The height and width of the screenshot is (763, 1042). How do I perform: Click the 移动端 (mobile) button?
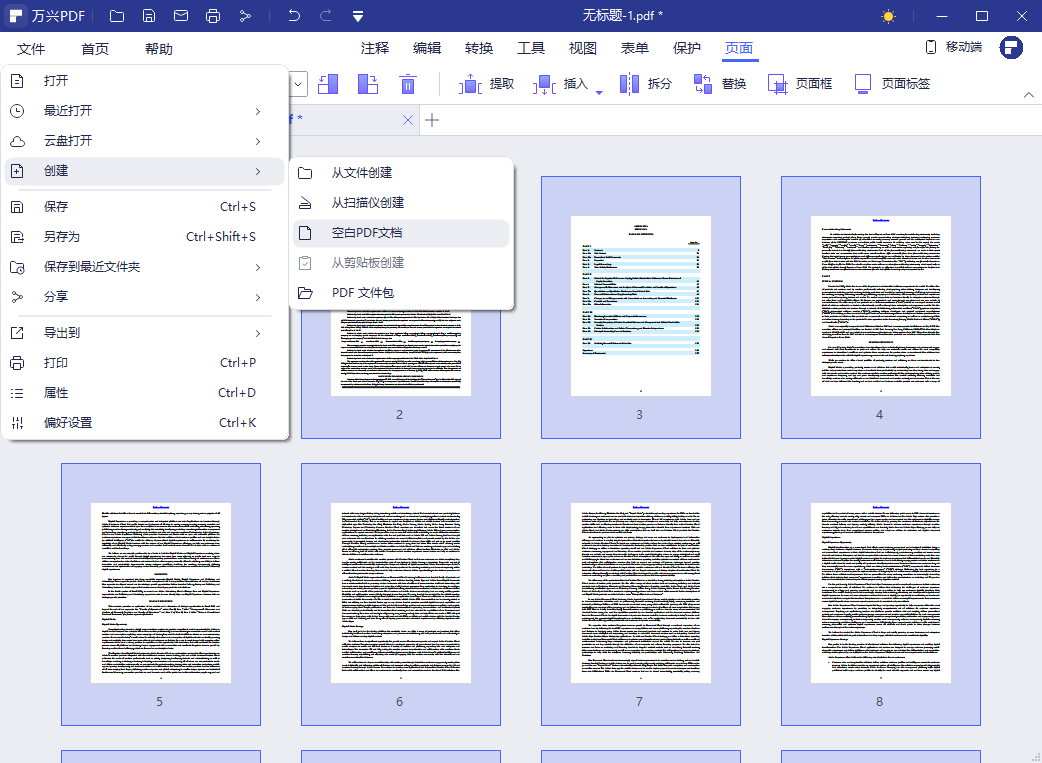953,47
